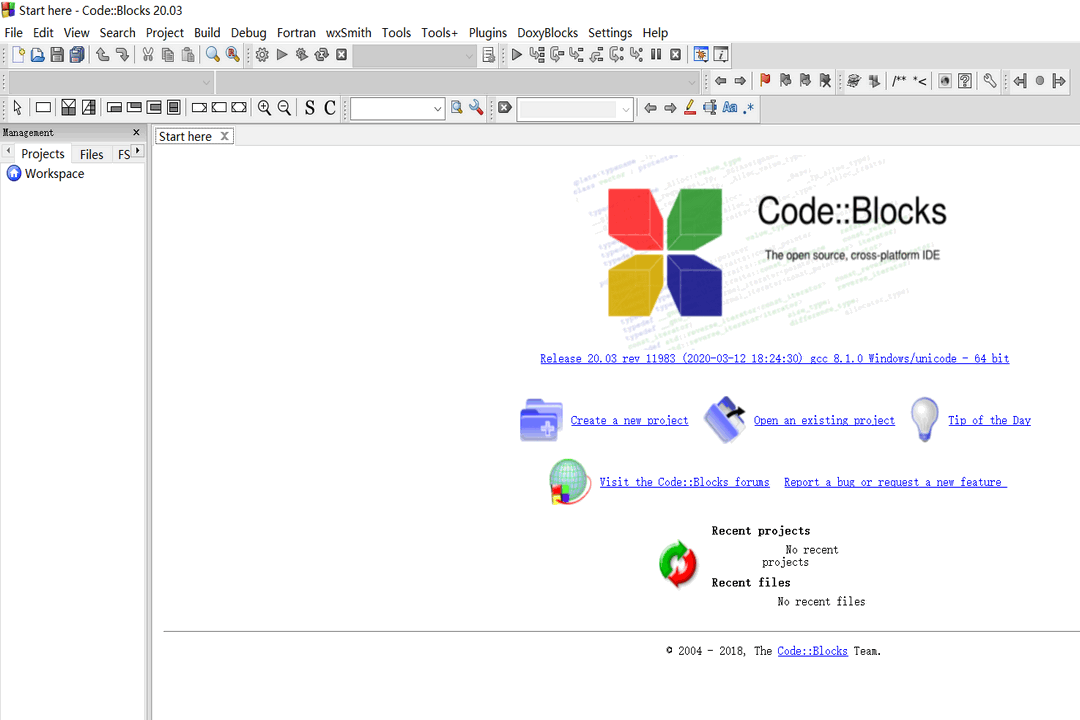Click the Cut scissors icon
The image size is (1080, 720).
[x=147, y=54]
